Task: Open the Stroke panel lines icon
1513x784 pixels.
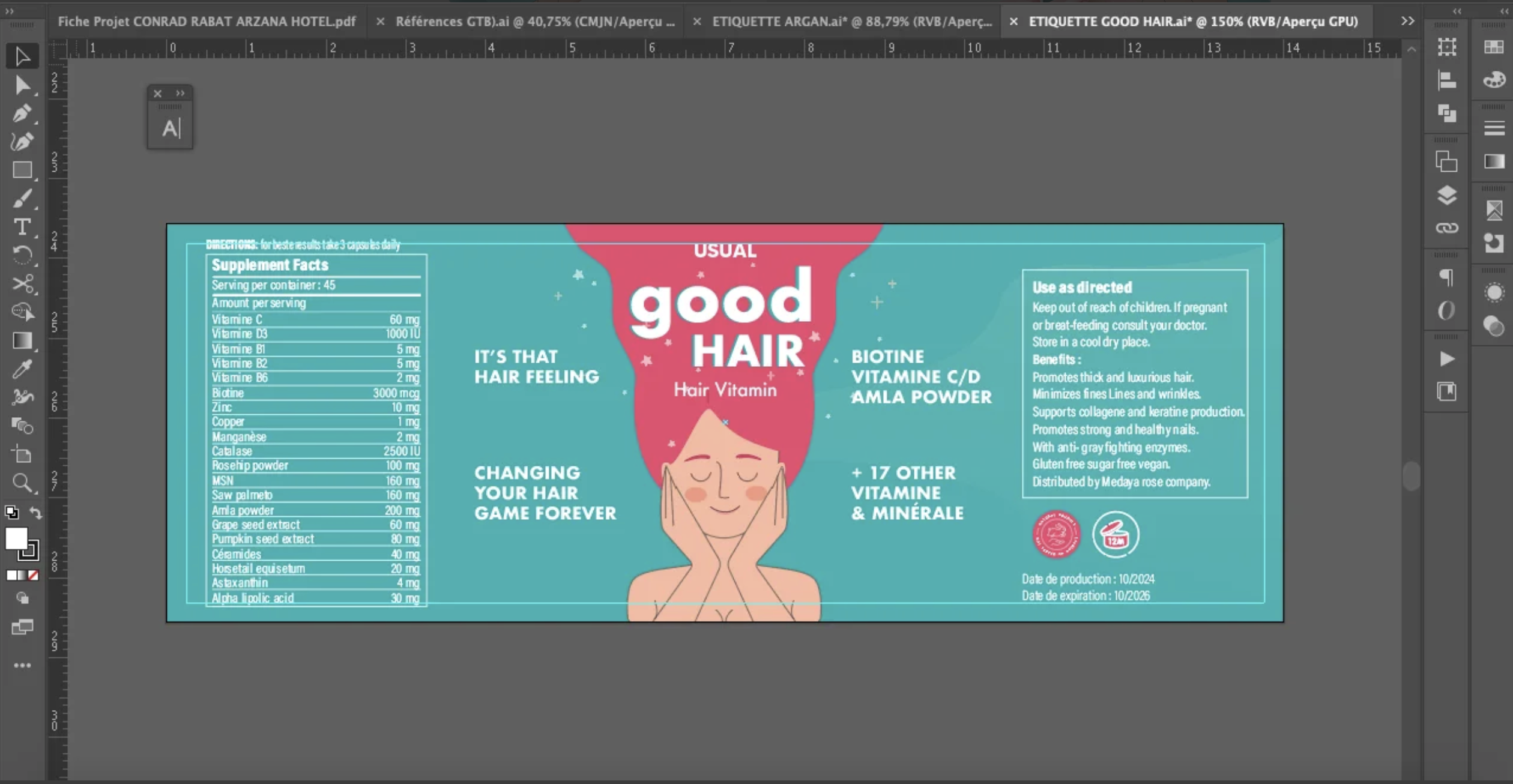Action: coord(1494,128)
